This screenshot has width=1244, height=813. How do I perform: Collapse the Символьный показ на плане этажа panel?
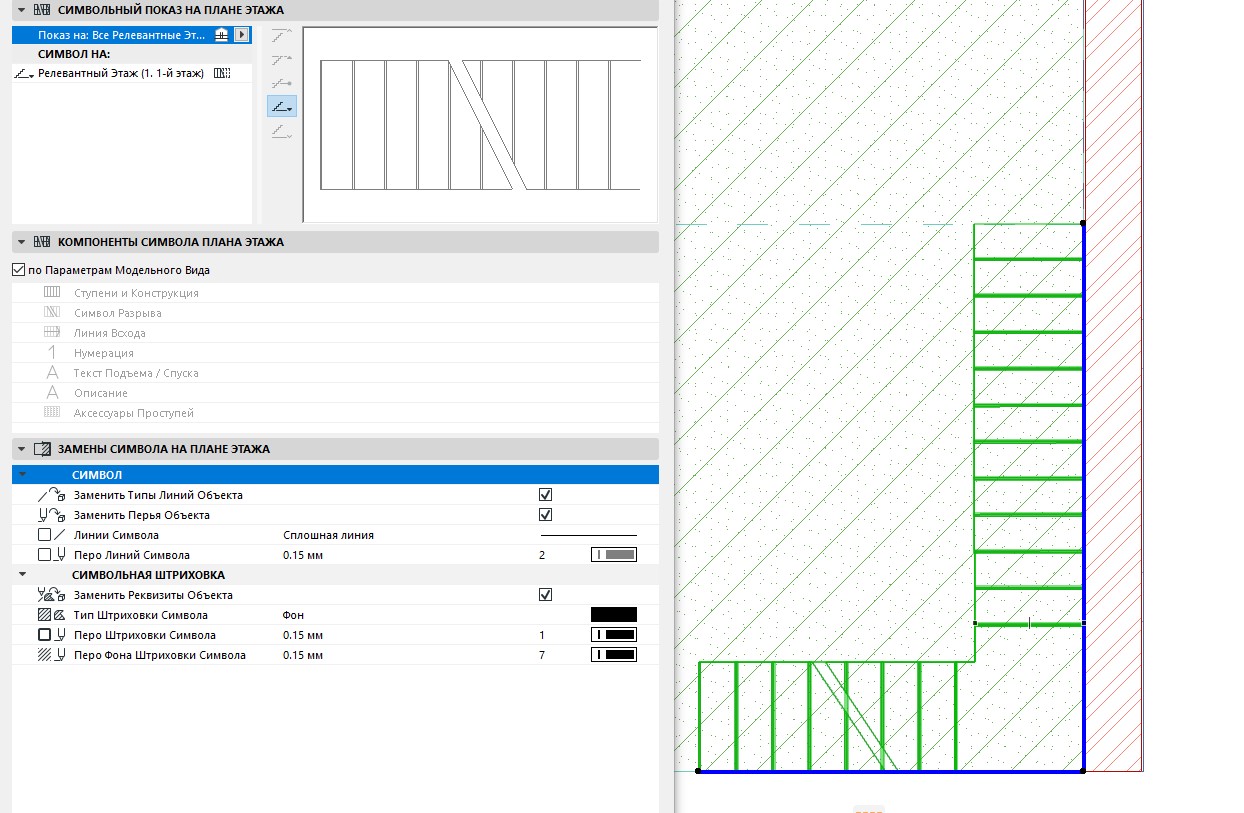(21, 10)
